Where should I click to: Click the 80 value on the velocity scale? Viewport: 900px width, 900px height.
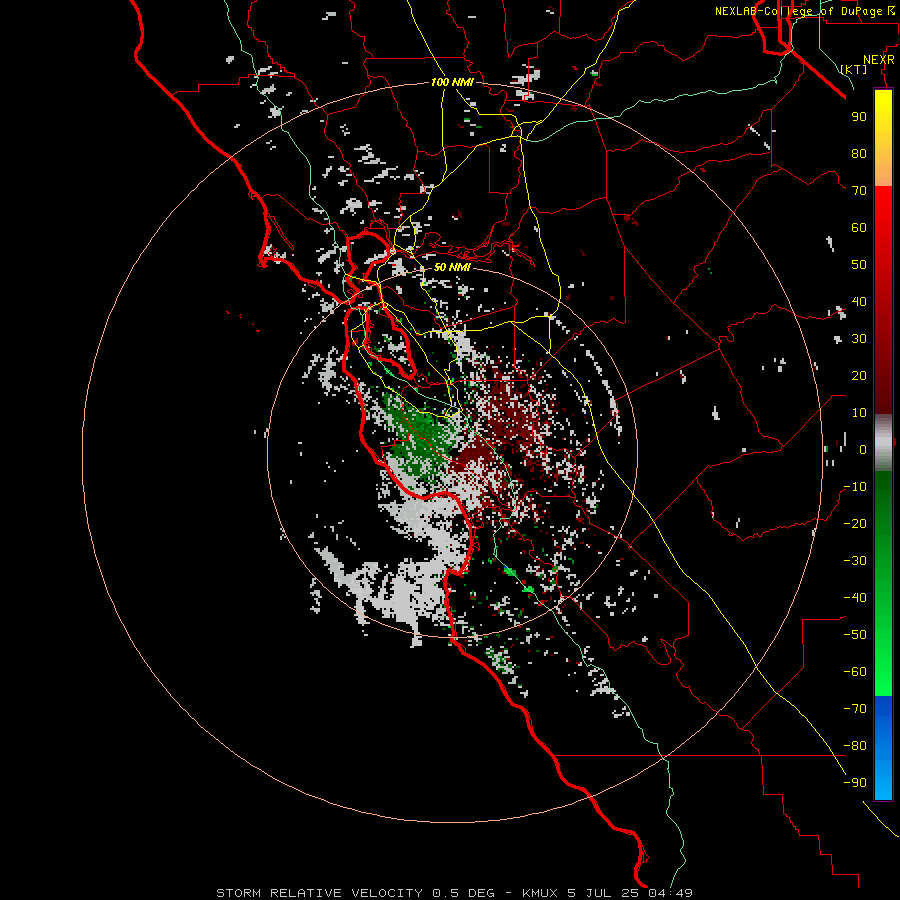pos(859,154)
